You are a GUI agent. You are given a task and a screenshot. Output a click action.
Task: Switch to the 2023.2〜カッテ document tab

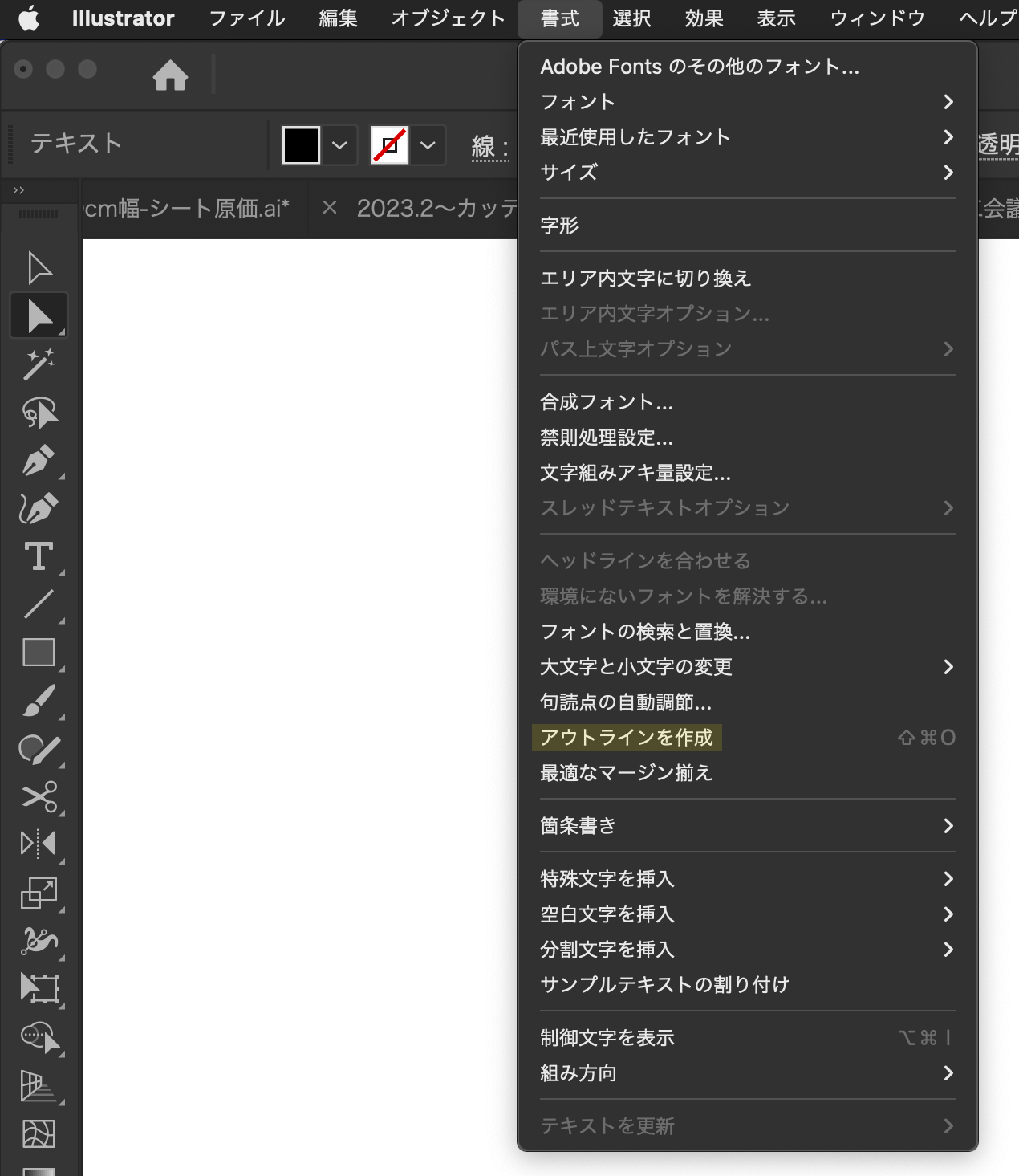click(x=437, y=209)
